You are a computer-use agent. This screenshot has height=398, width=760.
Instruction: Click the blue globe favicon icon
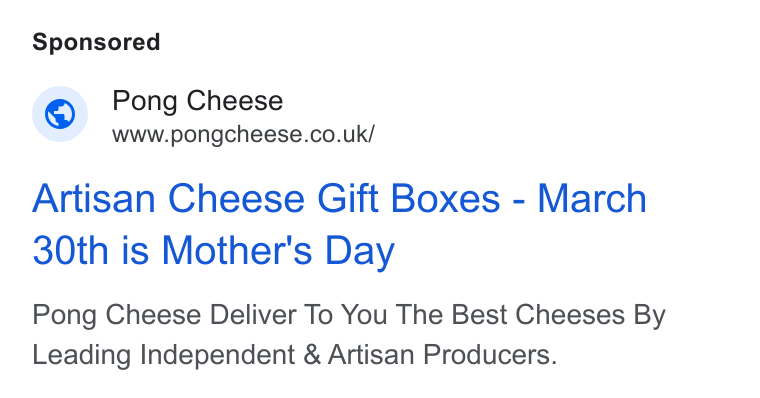[x=60, y=114]
